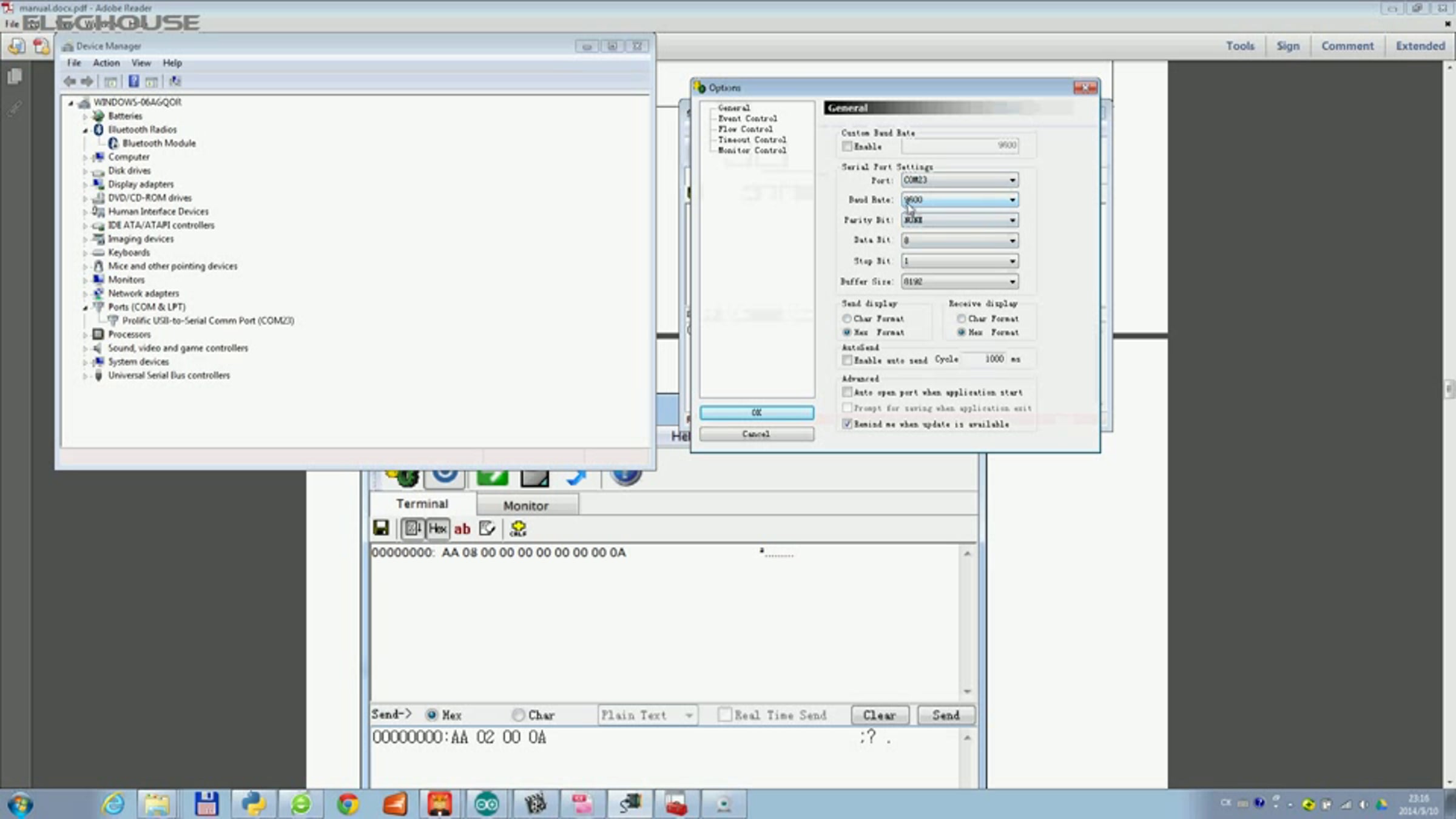Image resolution: width=1456 pixels, height=819 pixels.
Task: Click the edit note icon in Terminal toolbar
Action: tap(487, 528)
